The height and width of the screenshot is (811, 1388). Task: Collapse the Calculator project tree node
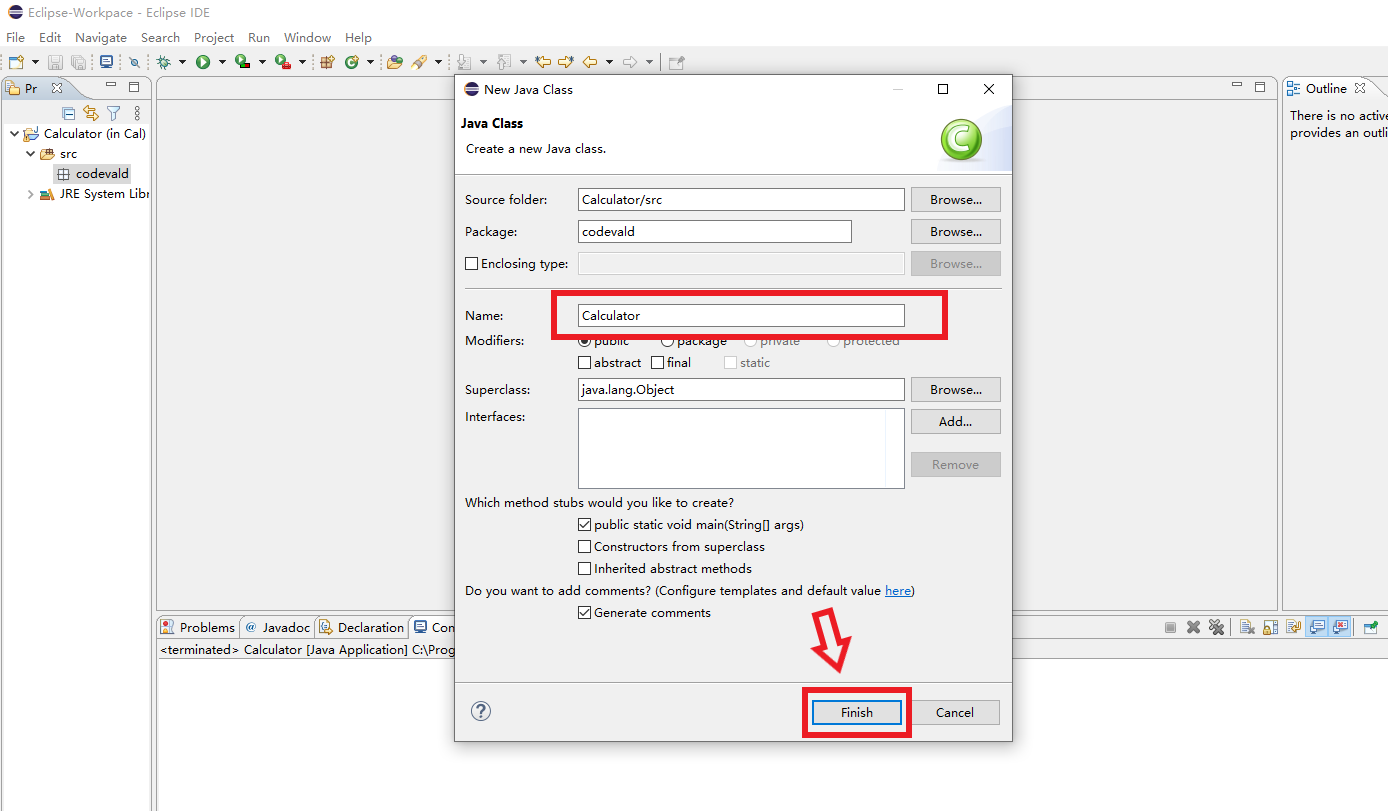tap(14, 133)
